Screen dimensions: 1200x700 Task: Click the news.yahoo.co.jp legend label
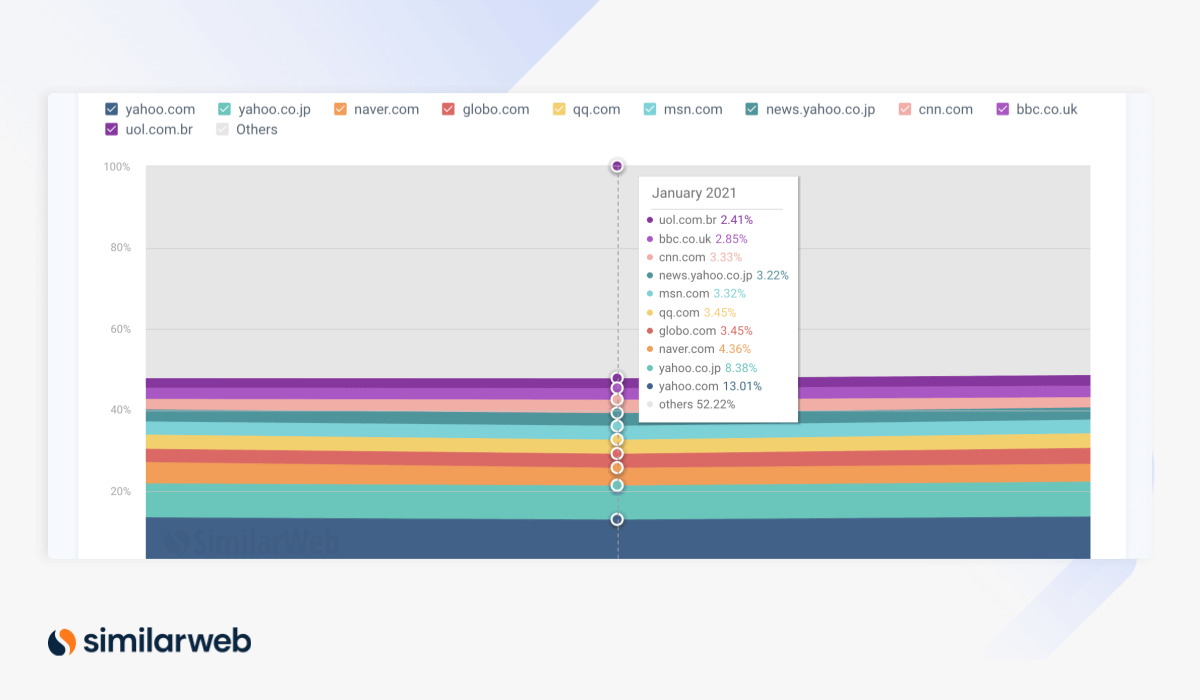tap(821, 109)
